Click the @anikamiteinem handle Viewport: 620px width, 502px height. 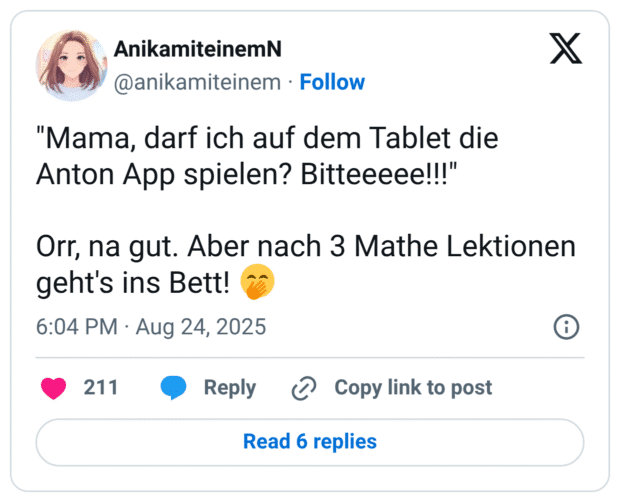(x=198, y=82)
